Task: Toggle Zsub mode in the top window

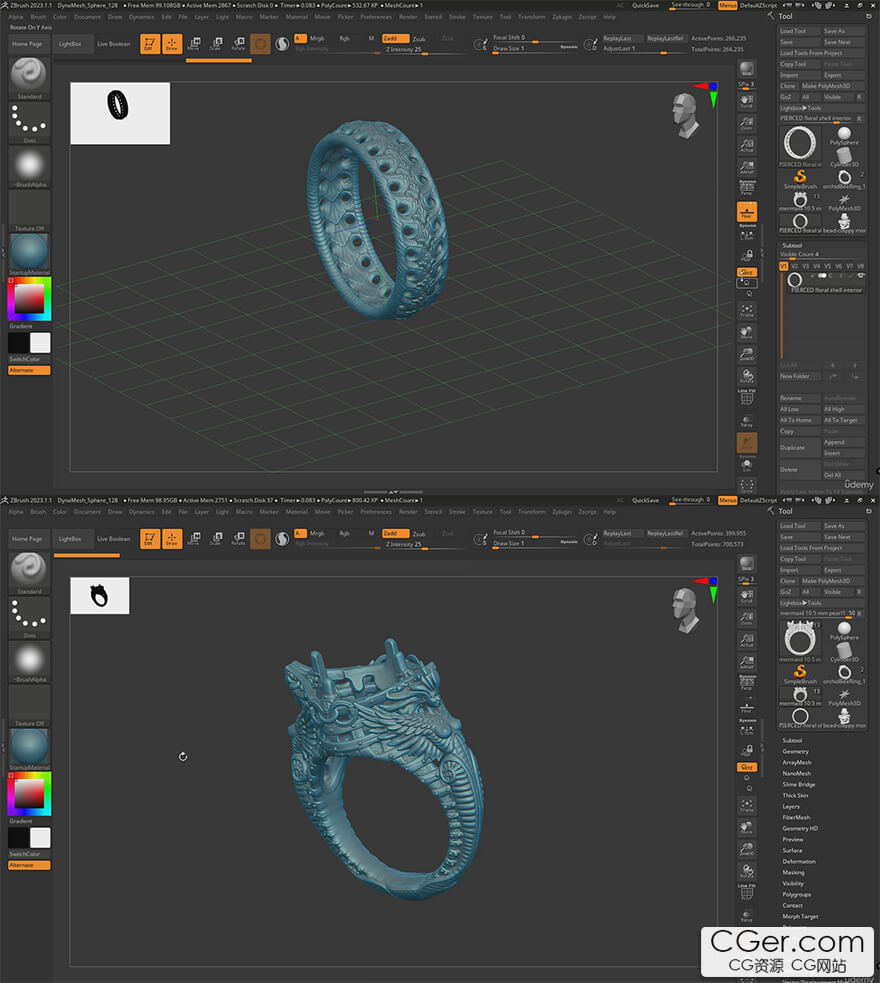Action: click(419, 38)
